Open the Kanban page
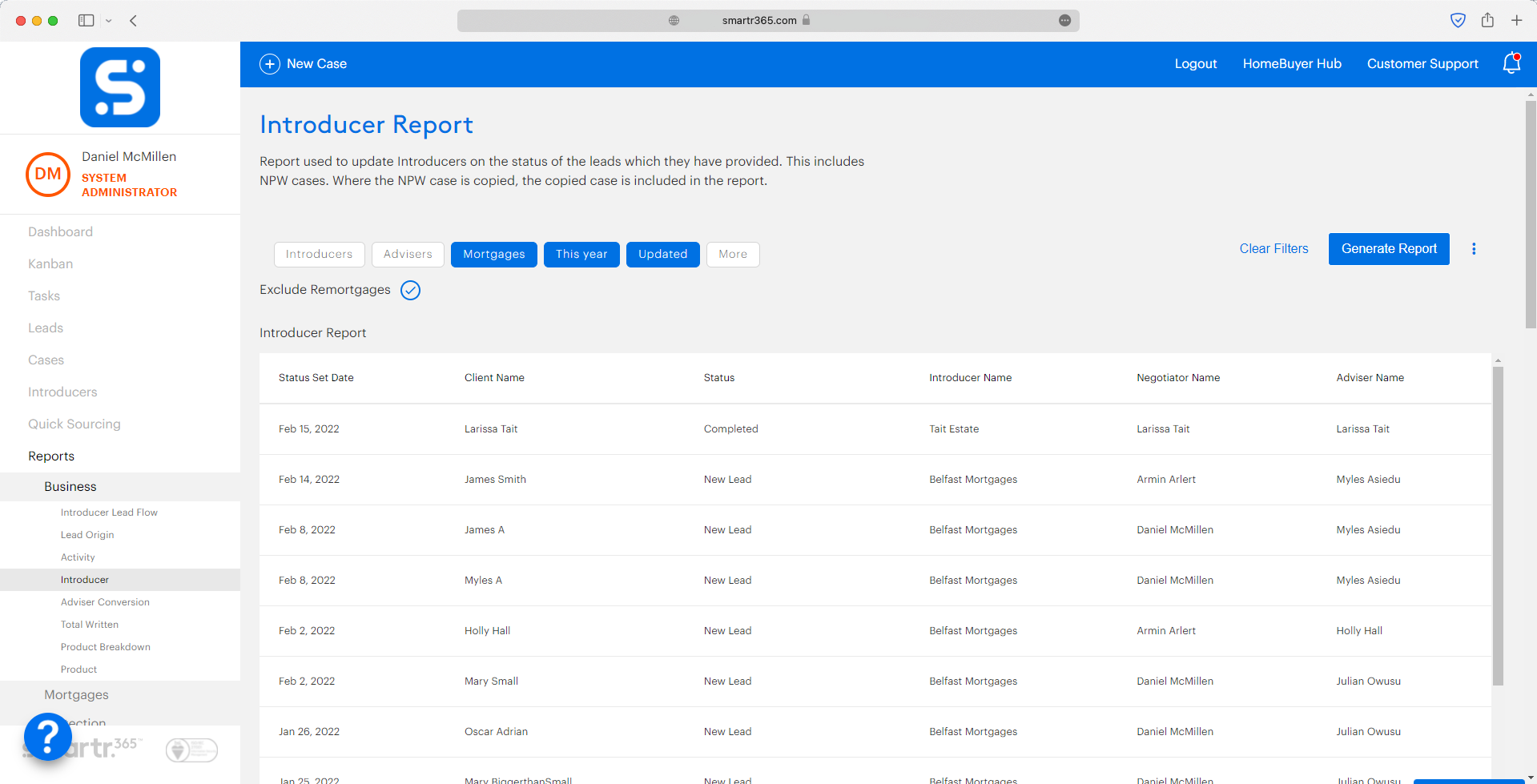 [x=50, y=264]
